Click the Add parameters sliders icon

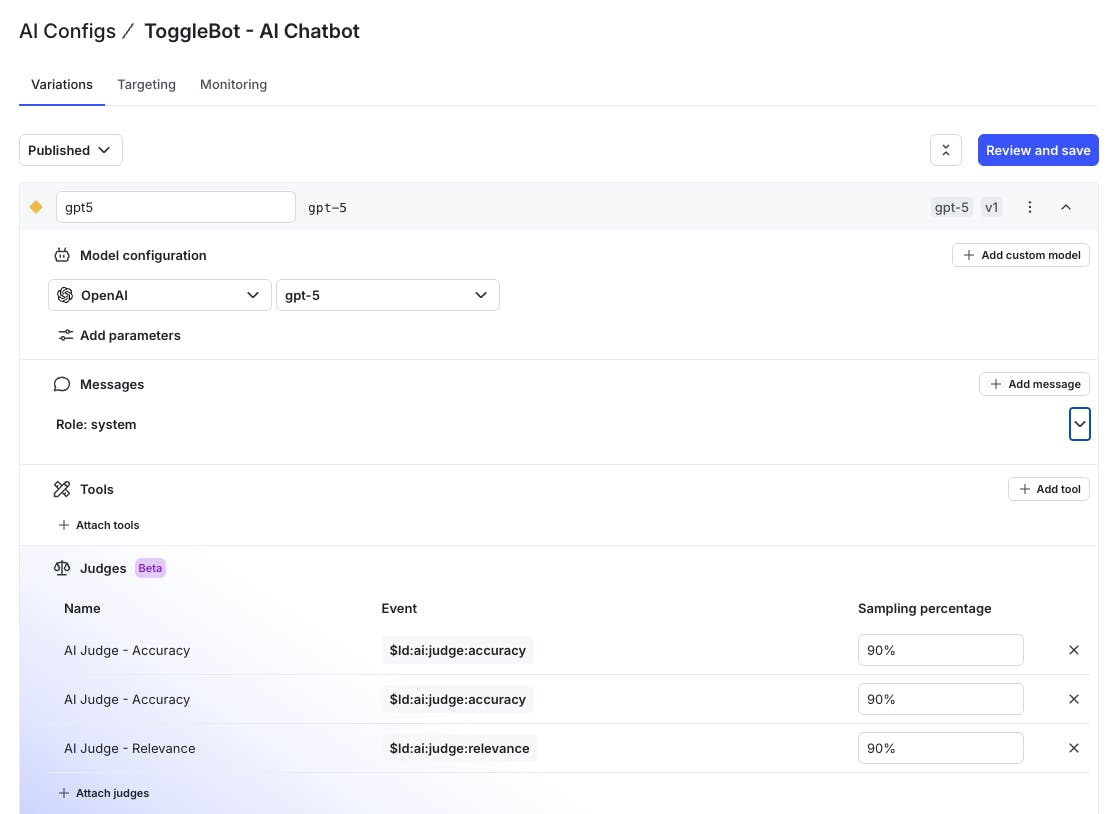click(65, 335)
